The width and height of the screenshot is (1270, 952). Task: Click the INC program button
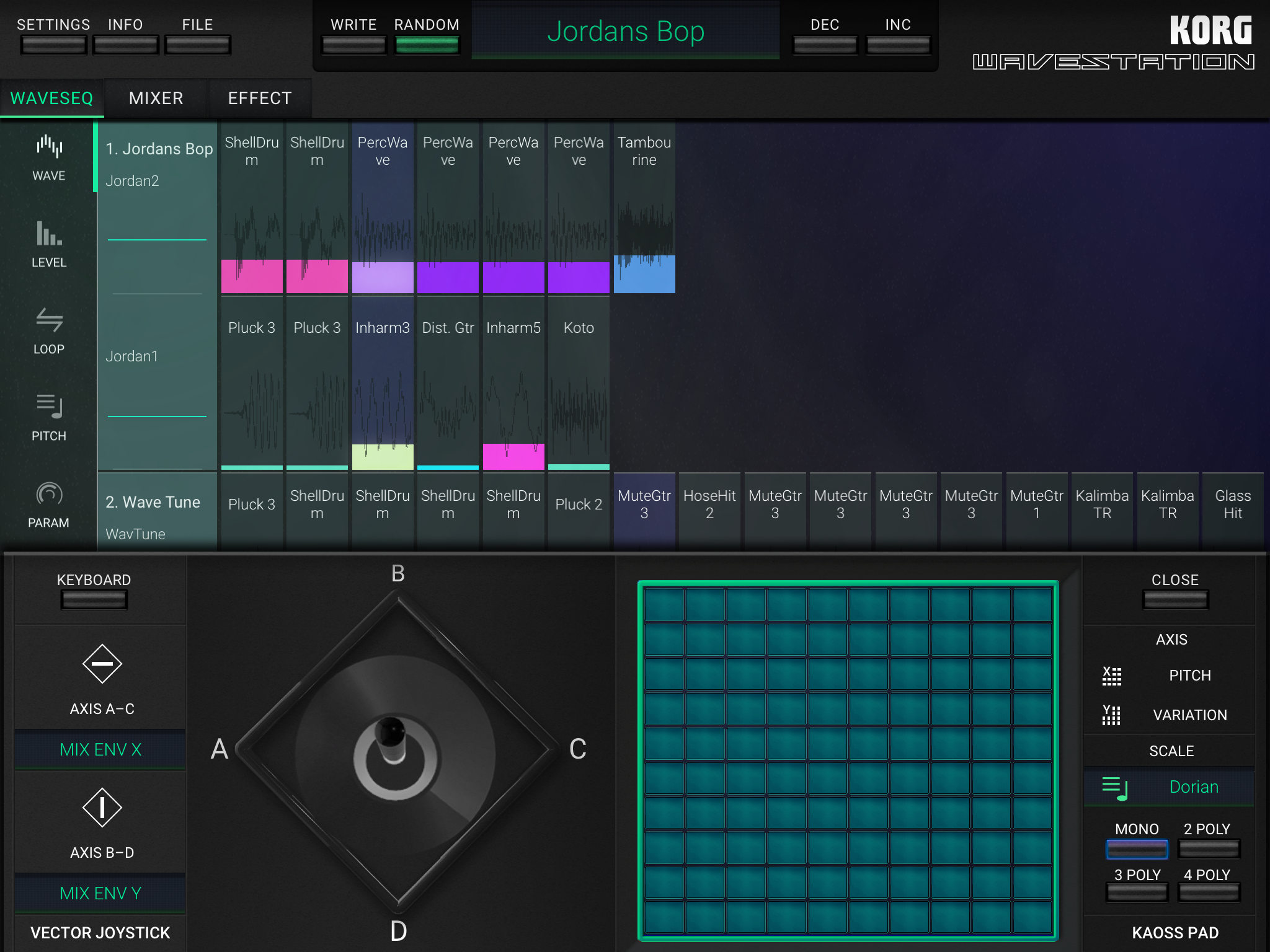click(899, 45)
